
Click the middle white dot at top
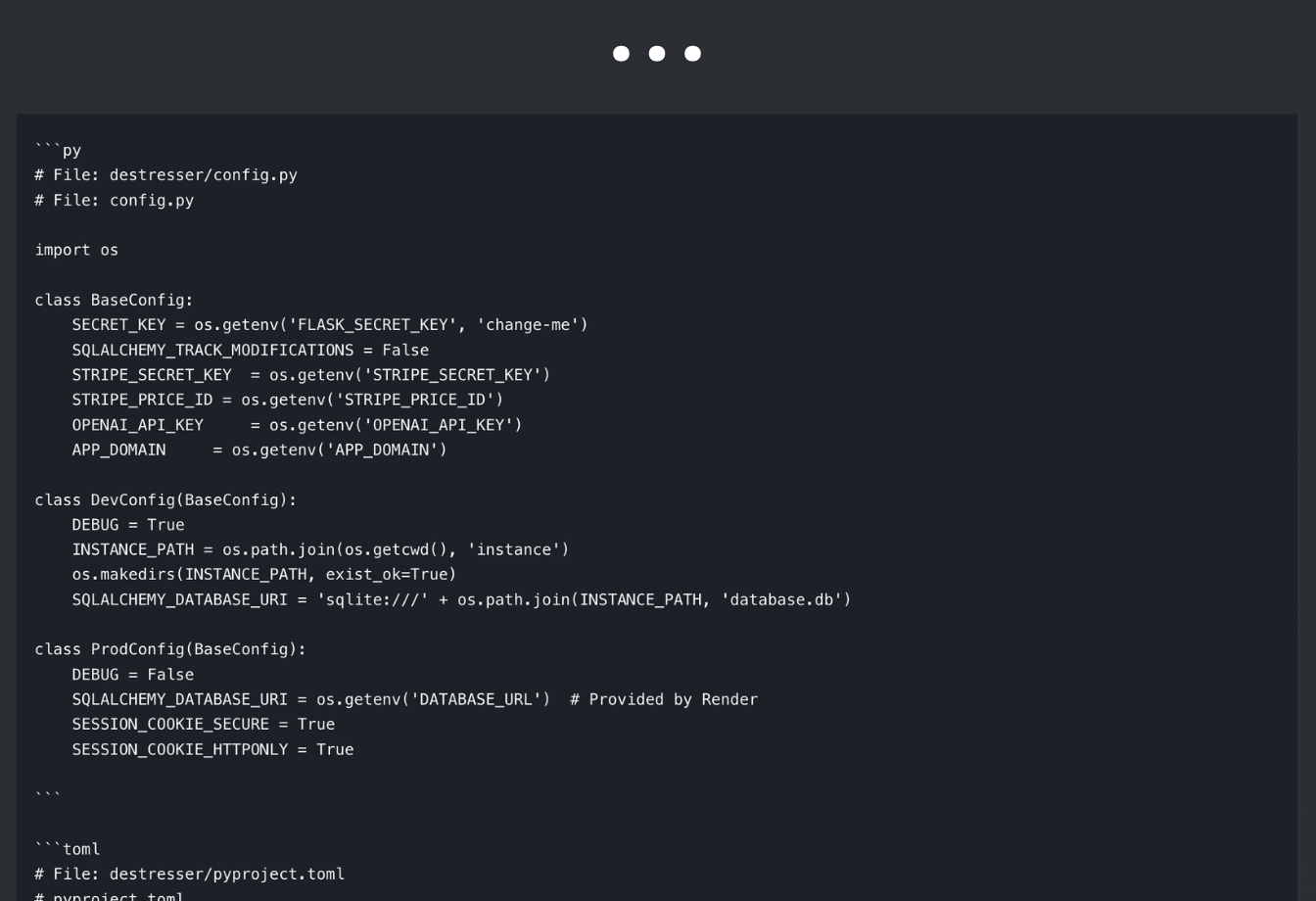[x=657, y=54]
